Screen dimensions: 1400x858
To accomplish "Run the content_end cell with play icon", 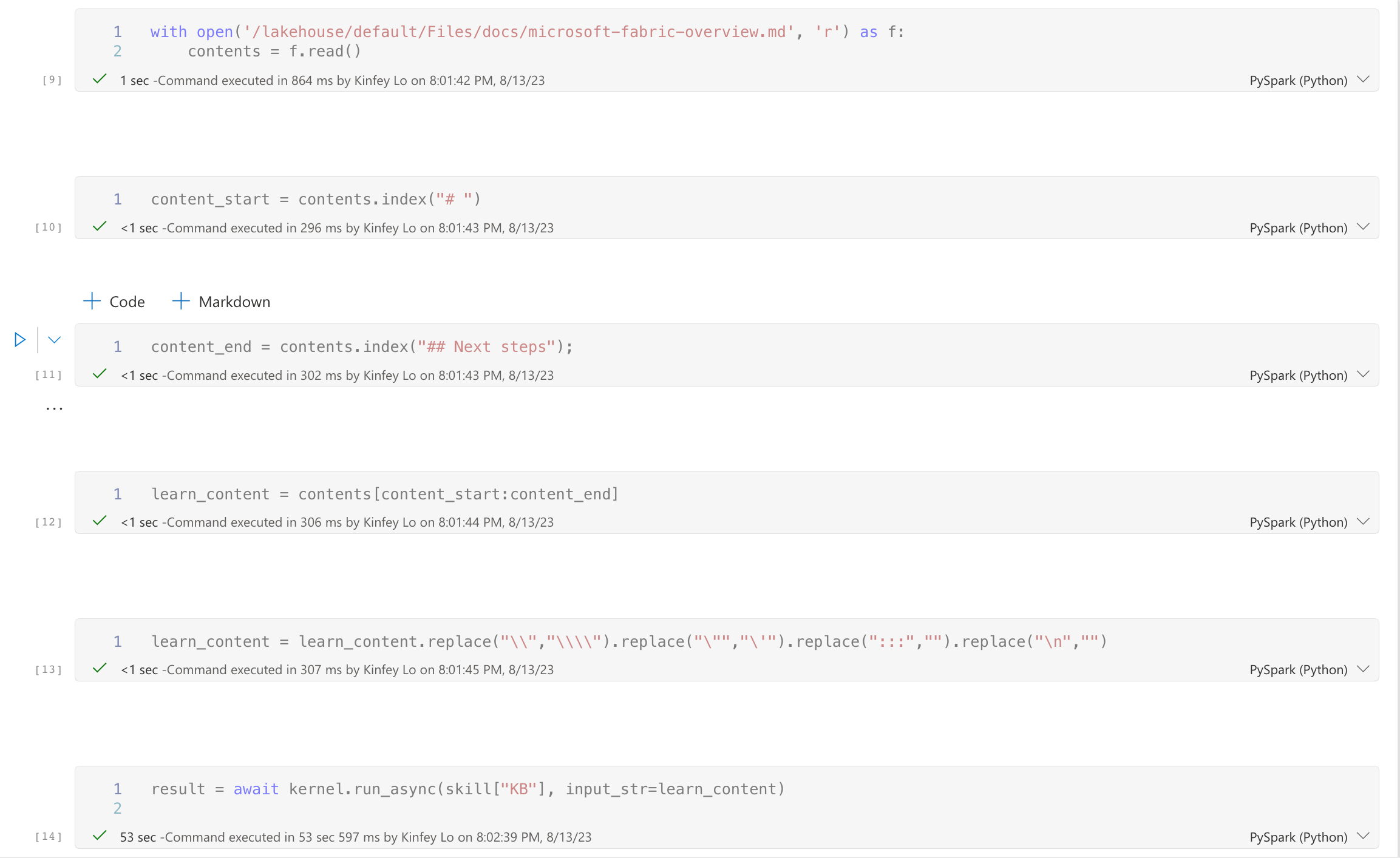I will pos(20,340).
